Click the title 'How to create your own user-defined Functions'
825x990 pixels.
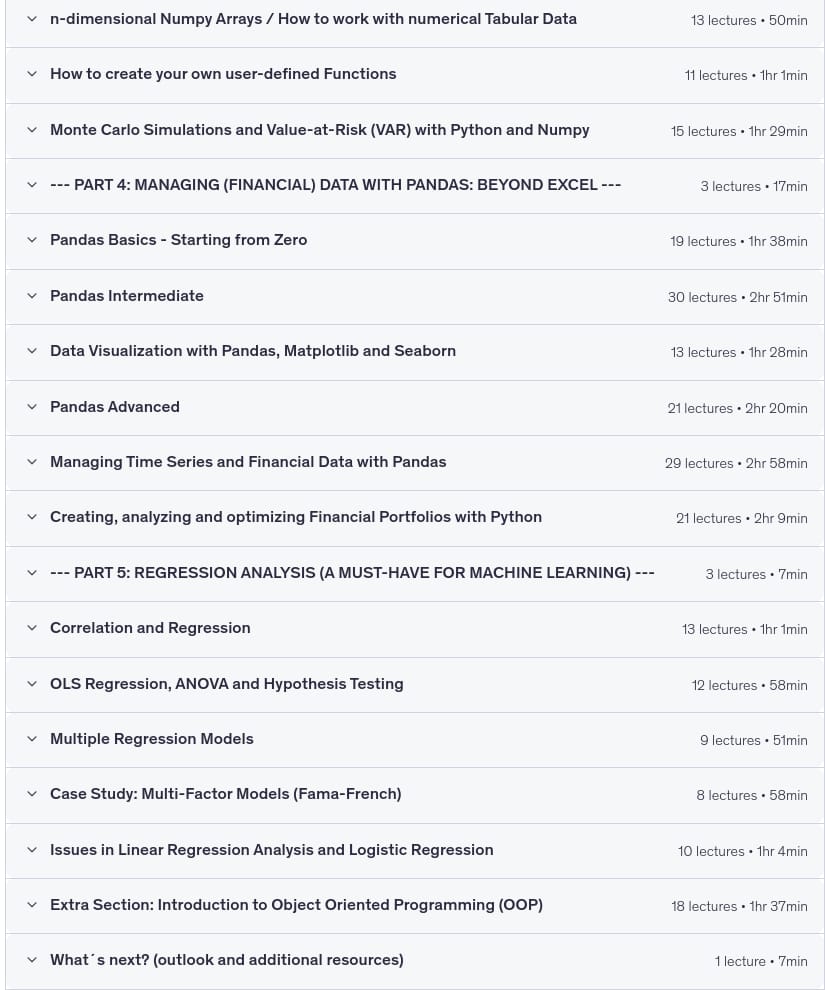(223, 74)
